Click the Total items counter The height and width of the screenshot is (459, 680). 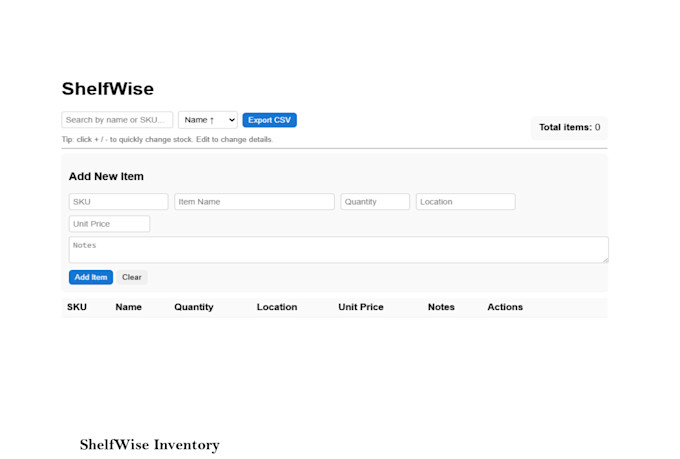pyautogui.click(x=569, y=128)
